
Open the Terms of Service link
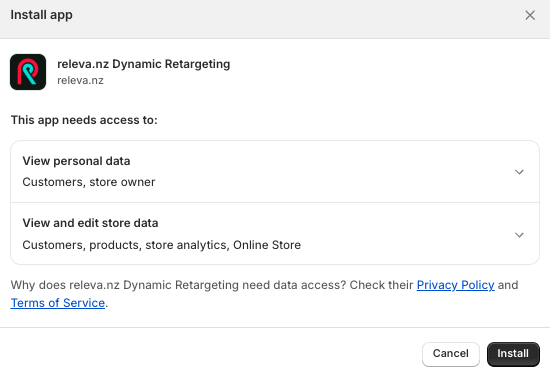coord(58,303)
